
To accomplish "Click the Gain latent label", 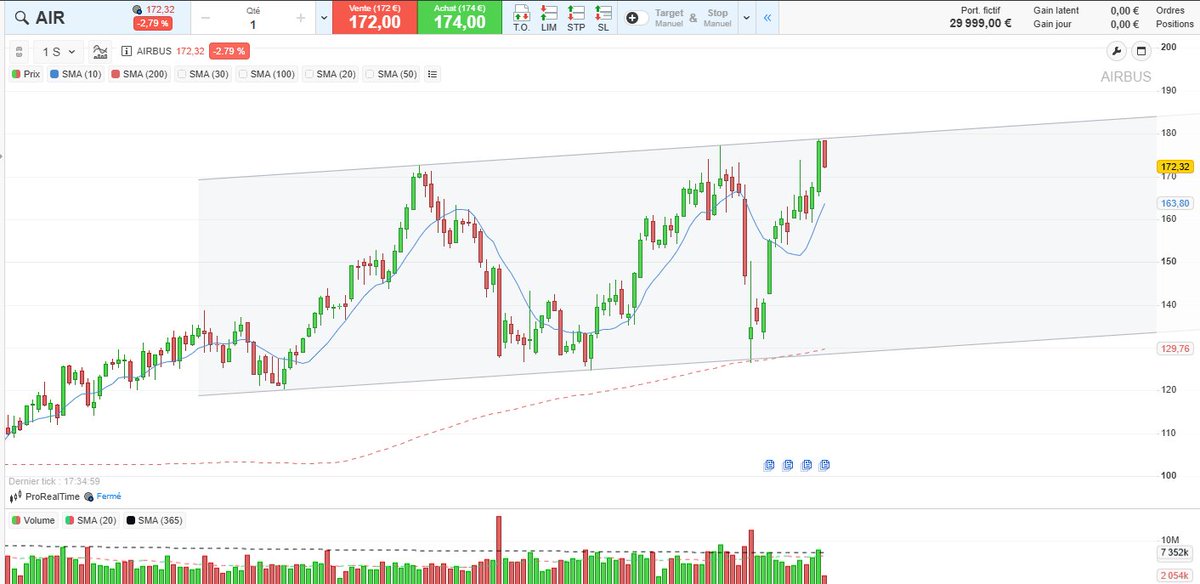I will click(x=1057, y=11).
